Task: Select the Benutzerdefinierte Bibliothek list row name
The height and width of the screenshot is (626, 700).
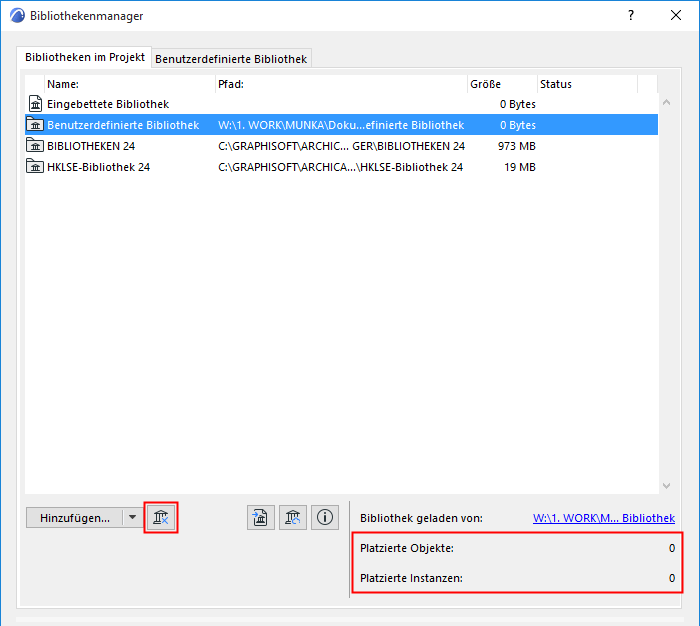Action: pos(123,125)
